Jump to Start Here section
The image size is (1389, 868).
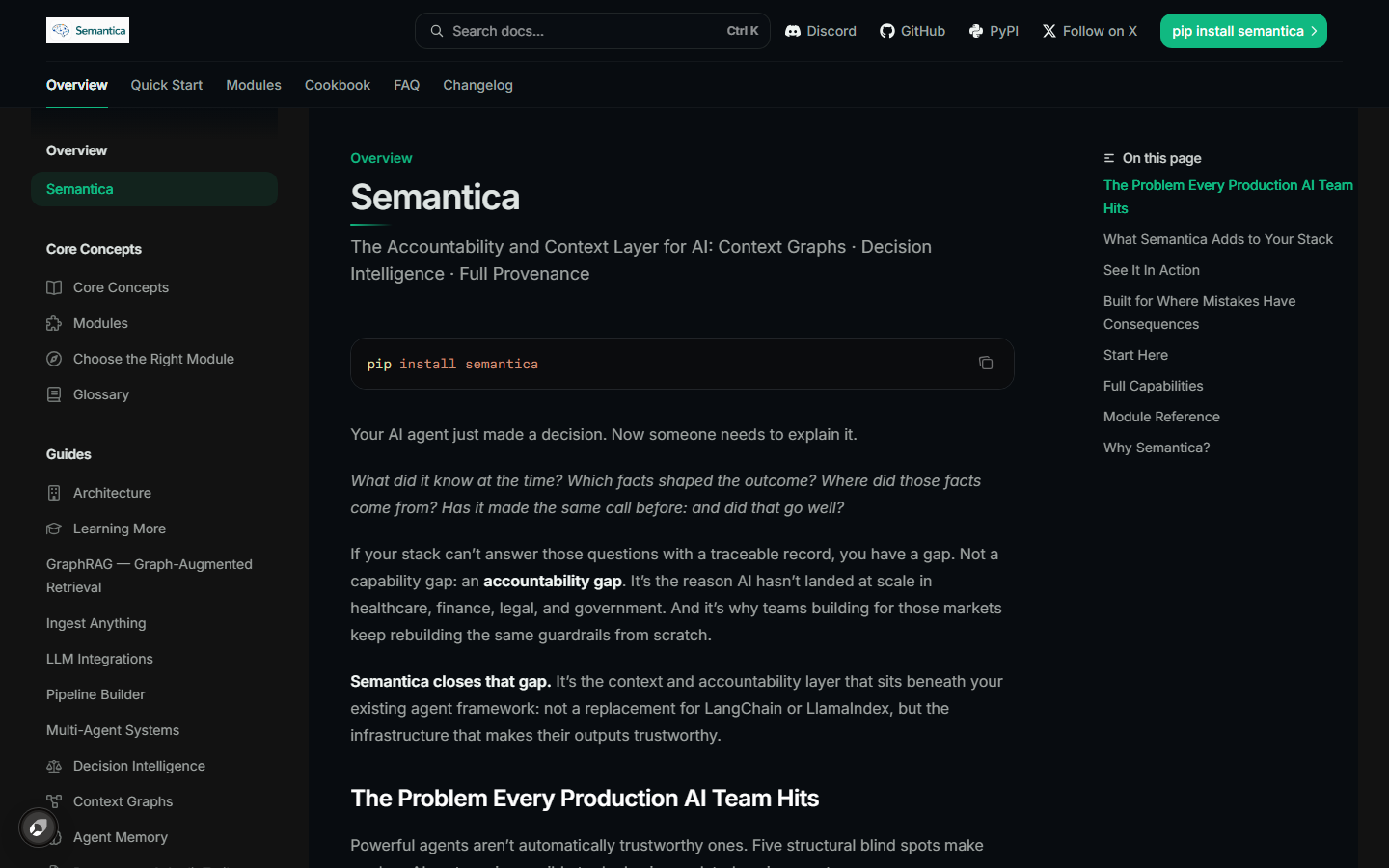1135,355
